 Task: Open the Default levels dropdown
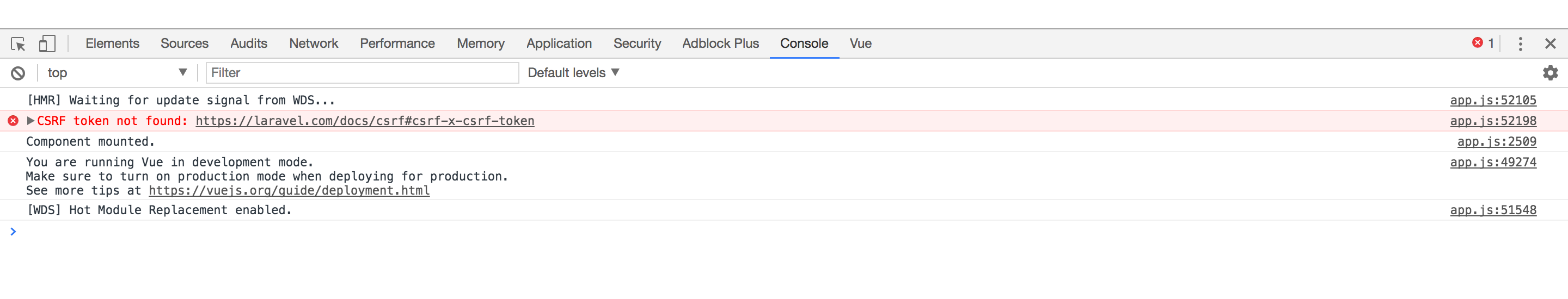click(573, 73)
